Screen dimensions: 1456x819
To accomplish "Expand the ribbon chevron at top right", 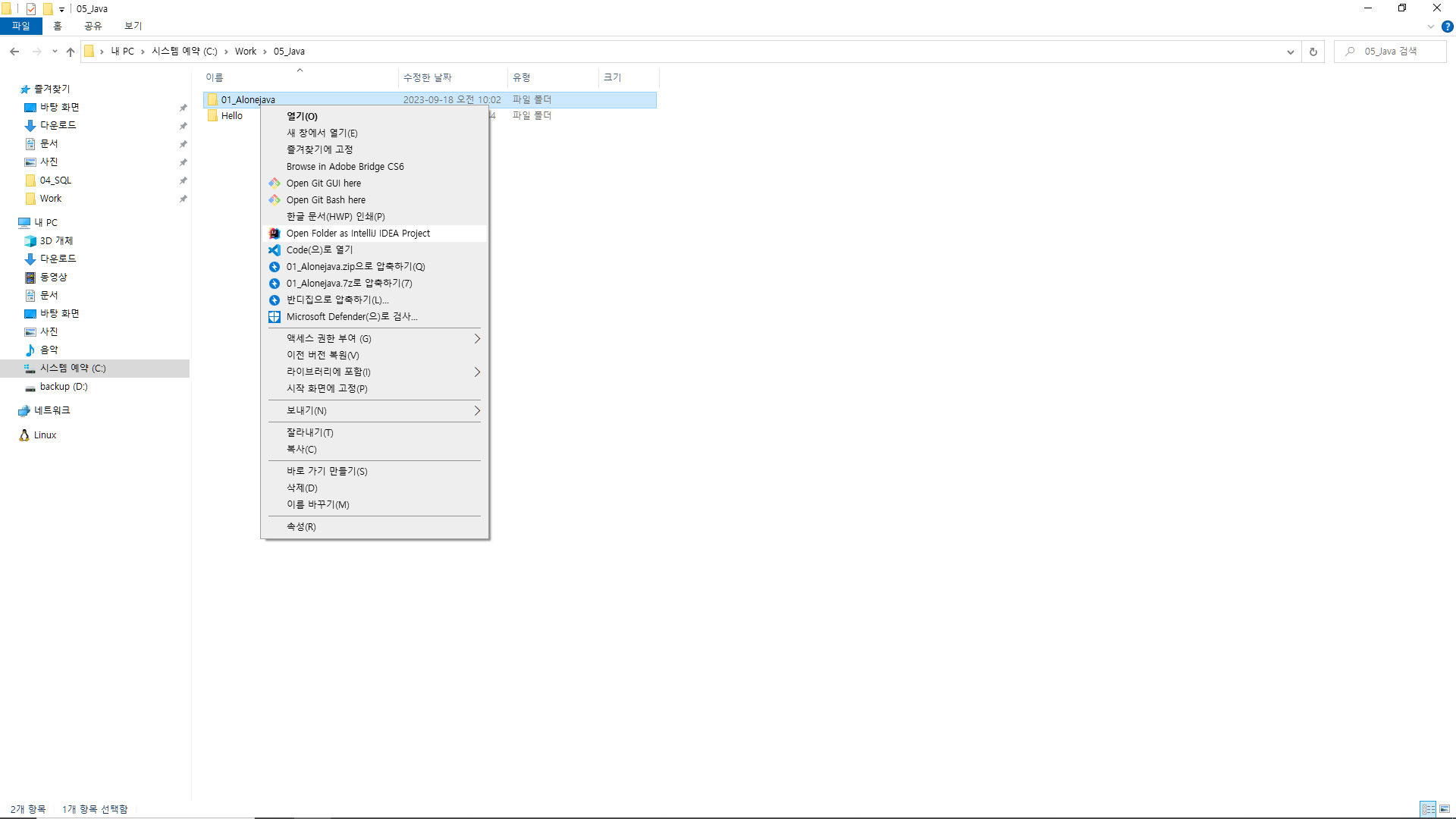I will tap(1431, 27).
